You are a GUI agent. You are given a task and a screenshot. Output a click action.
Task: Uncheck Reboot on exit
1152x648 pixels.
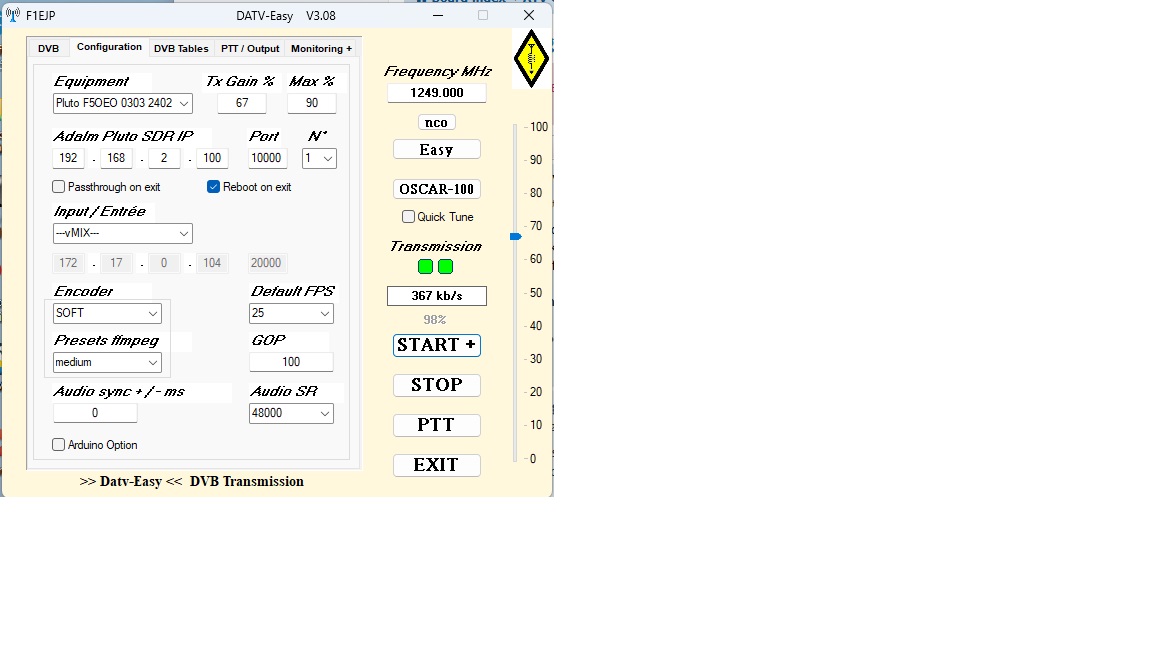(214, 187)
